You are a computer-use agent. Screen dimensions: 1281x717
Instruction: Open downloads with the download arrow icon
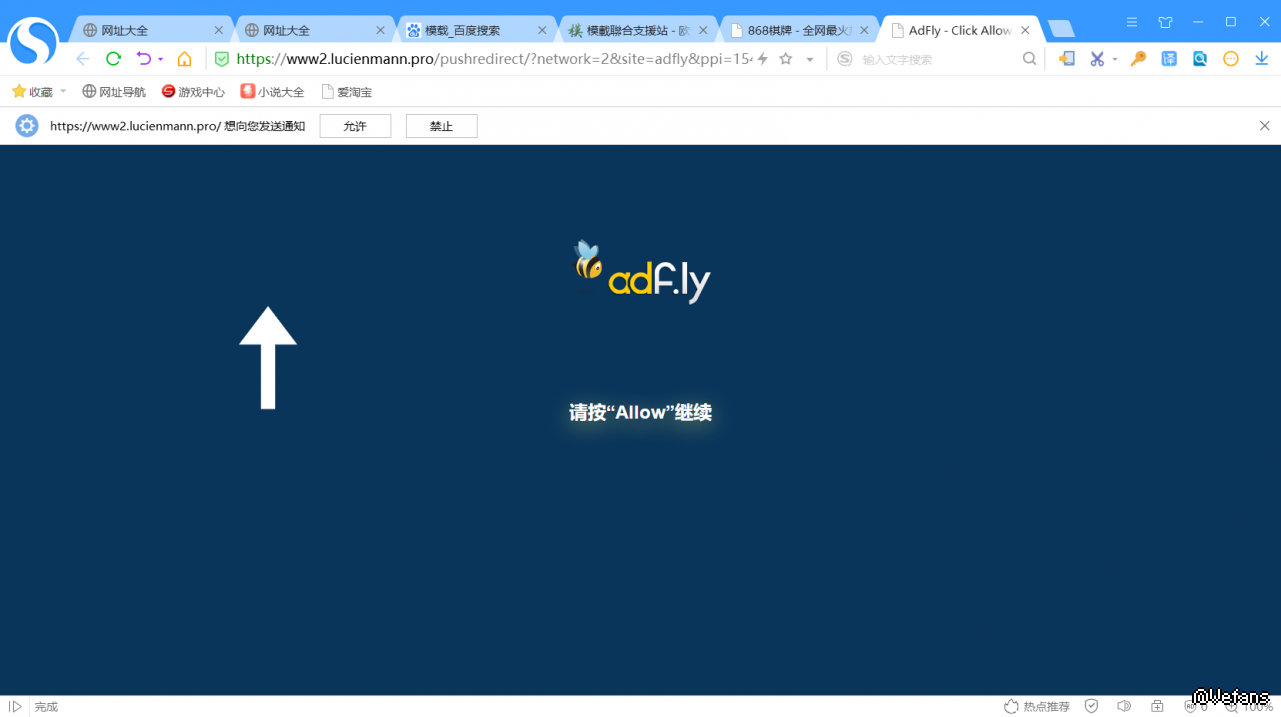point(1261,59)
